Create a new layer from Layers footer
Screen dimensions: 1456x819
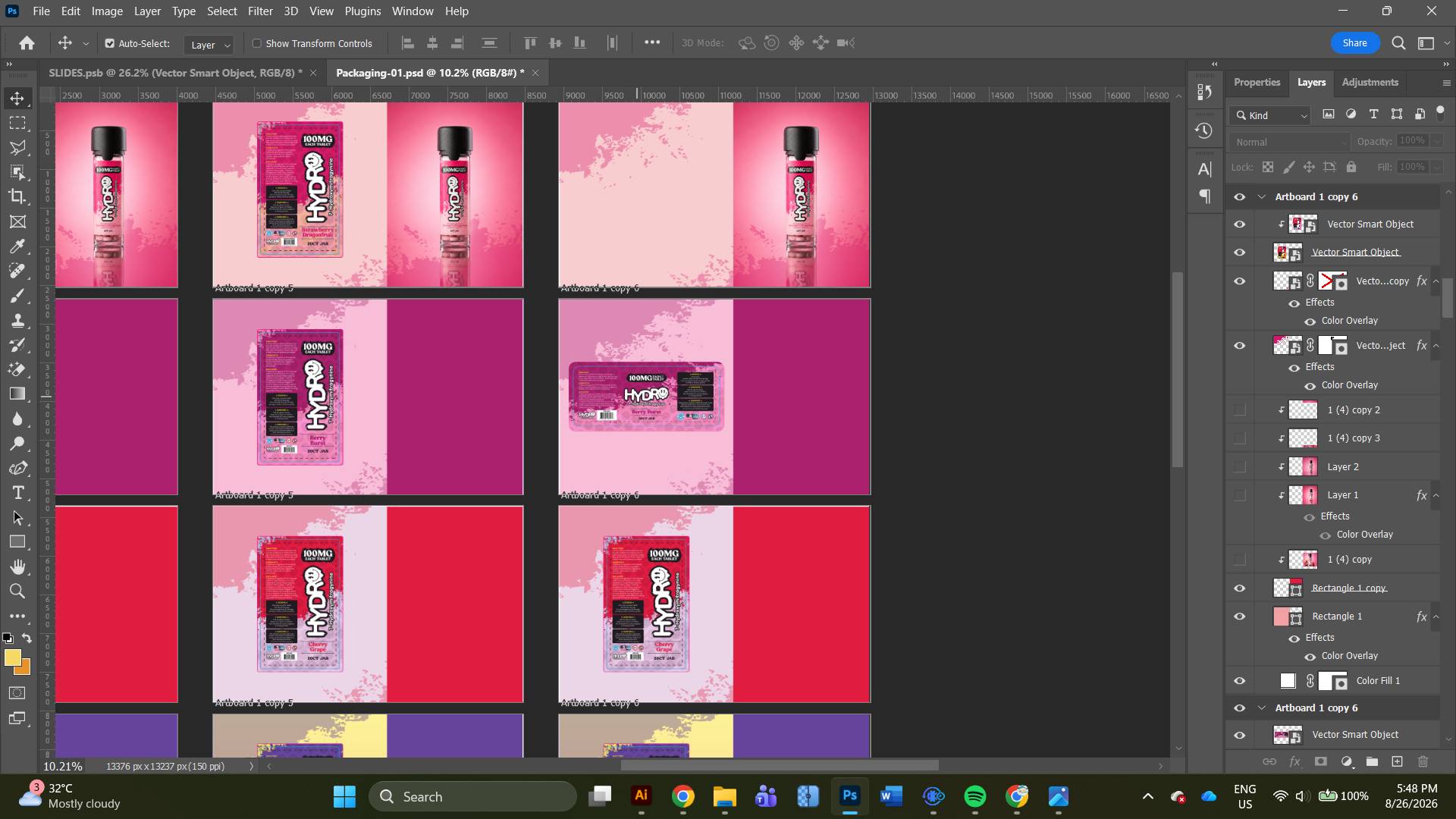1397,761
